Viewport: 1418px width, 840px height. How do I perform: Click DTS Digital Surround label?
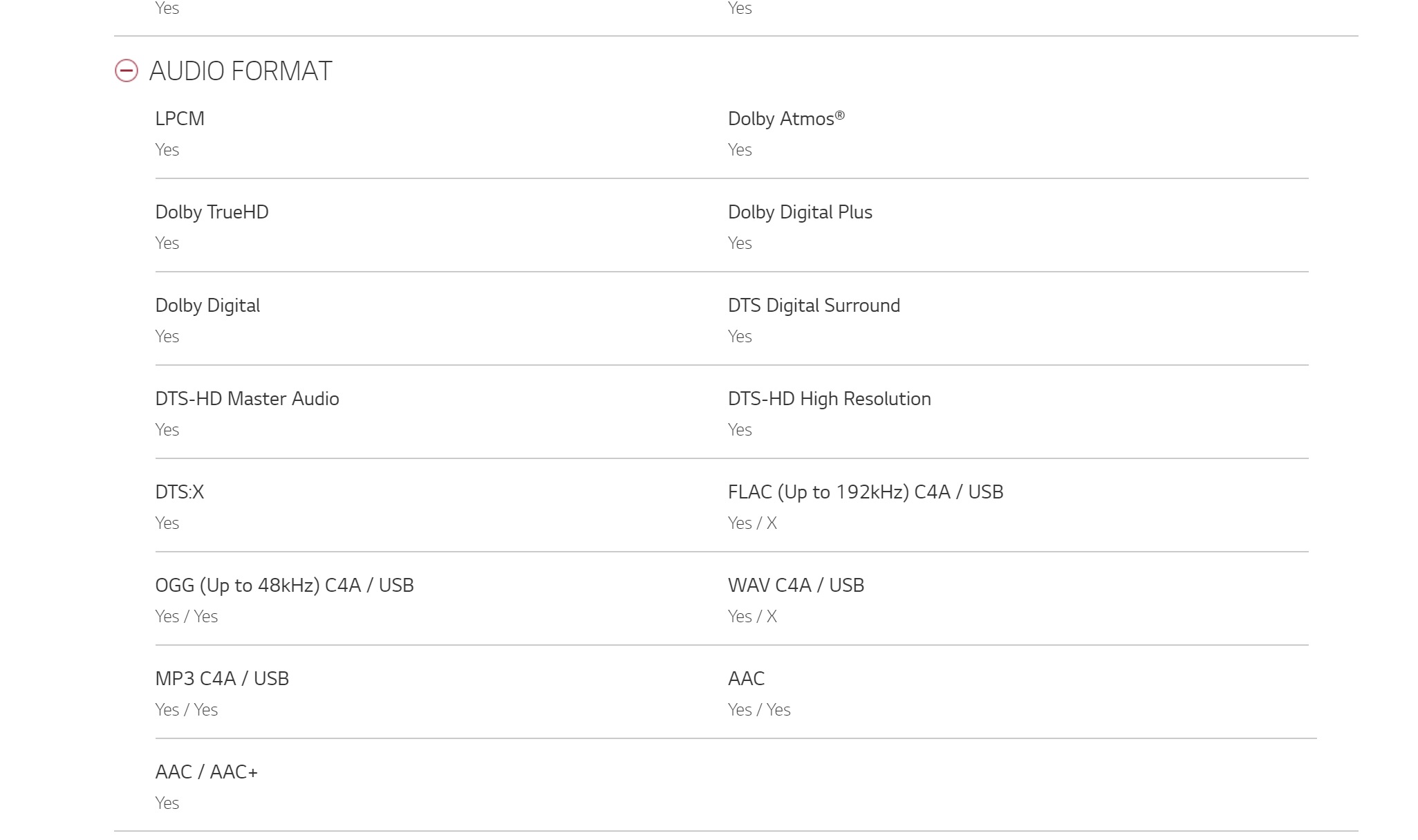(x=814, y=306)
